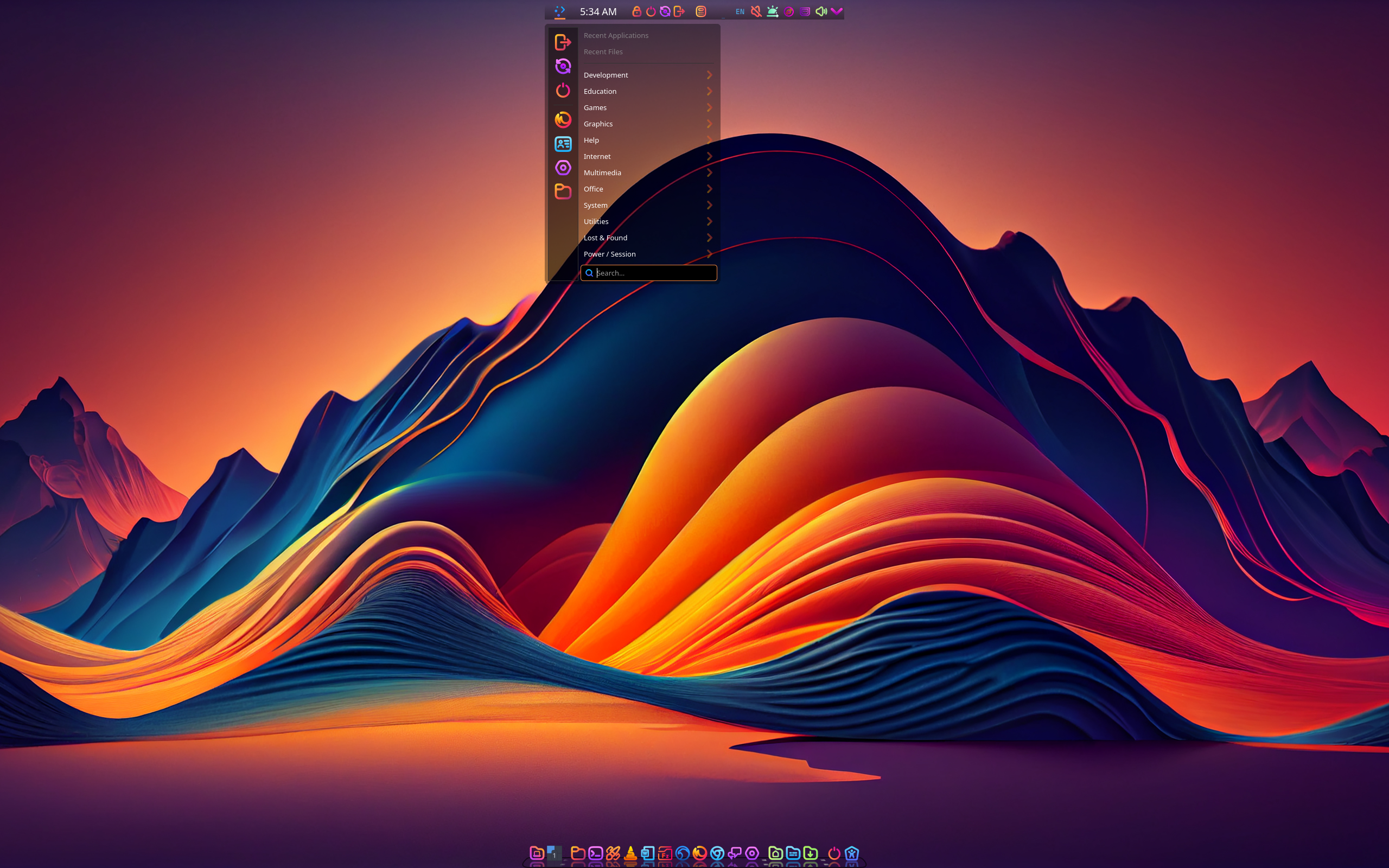Click the power button in dock
The width and height of the screenshot is (1389, 868).
click(x=834, y=853)
